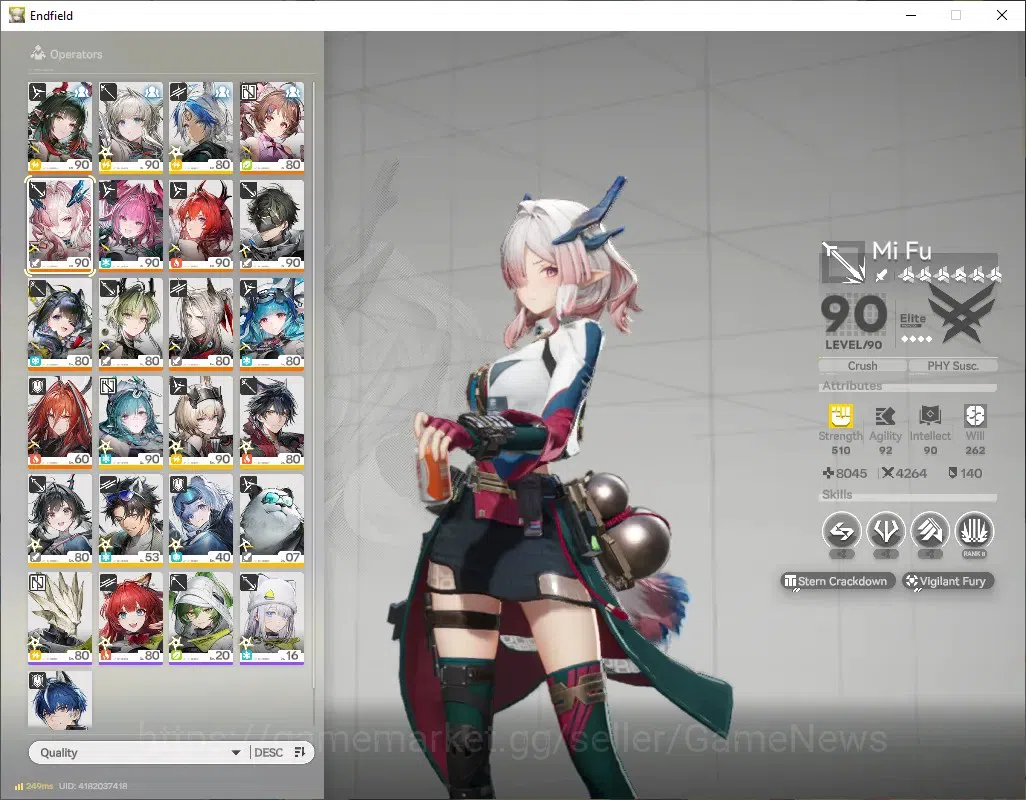The image size is (1026, 800).
Task: Select the blue-white haired rabbit-eared operator
Action: [201, 127]
